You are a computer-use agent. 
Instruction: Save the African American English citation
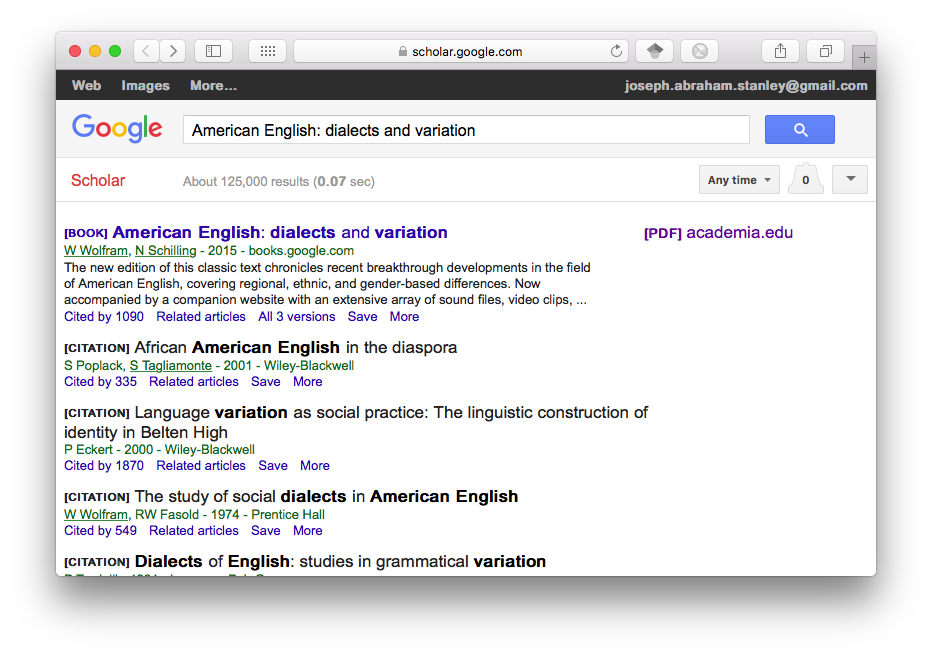pos(266,381)
